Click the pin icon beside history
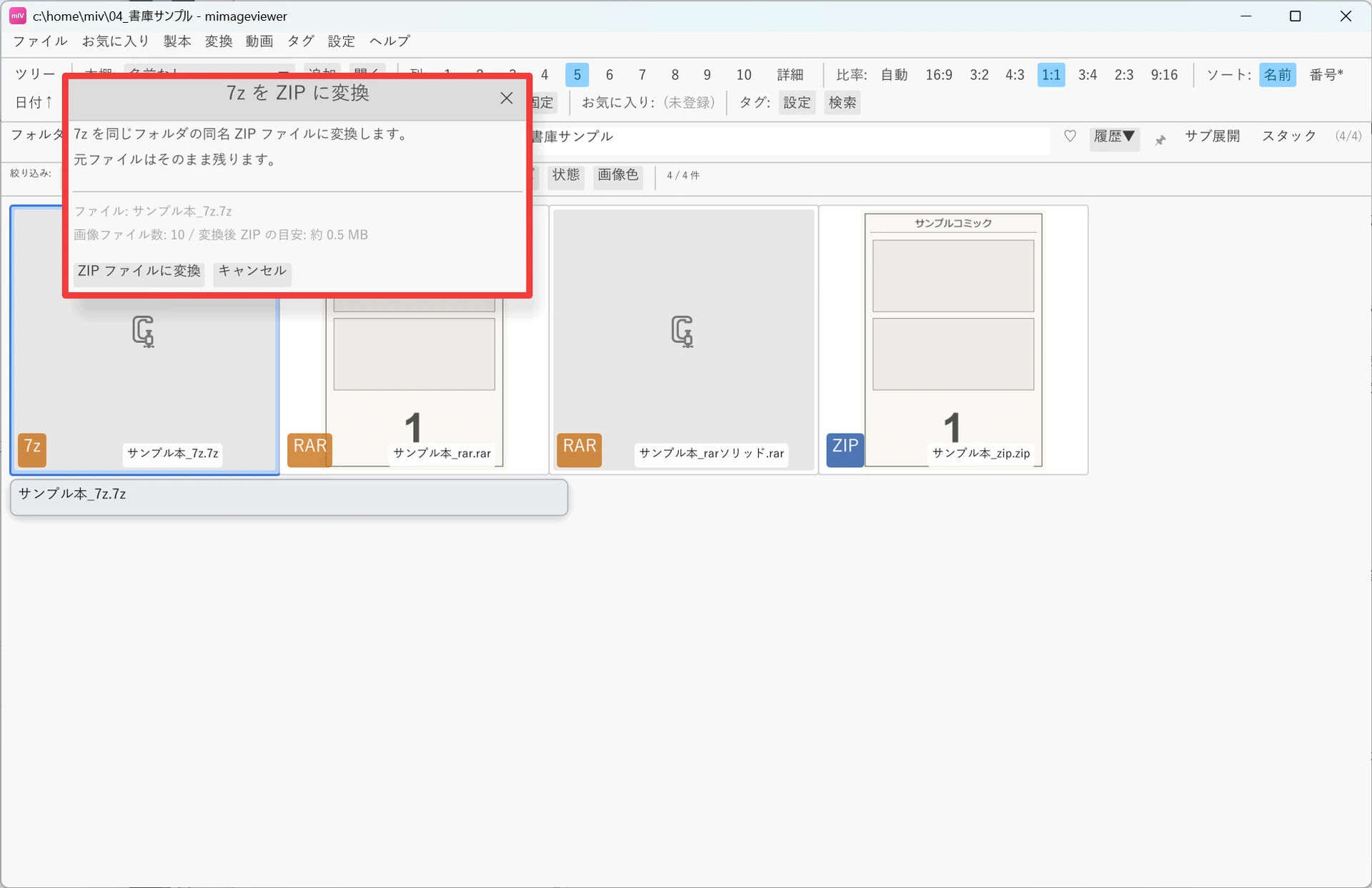The image size is (1372, 888). tap(1160, 140)
